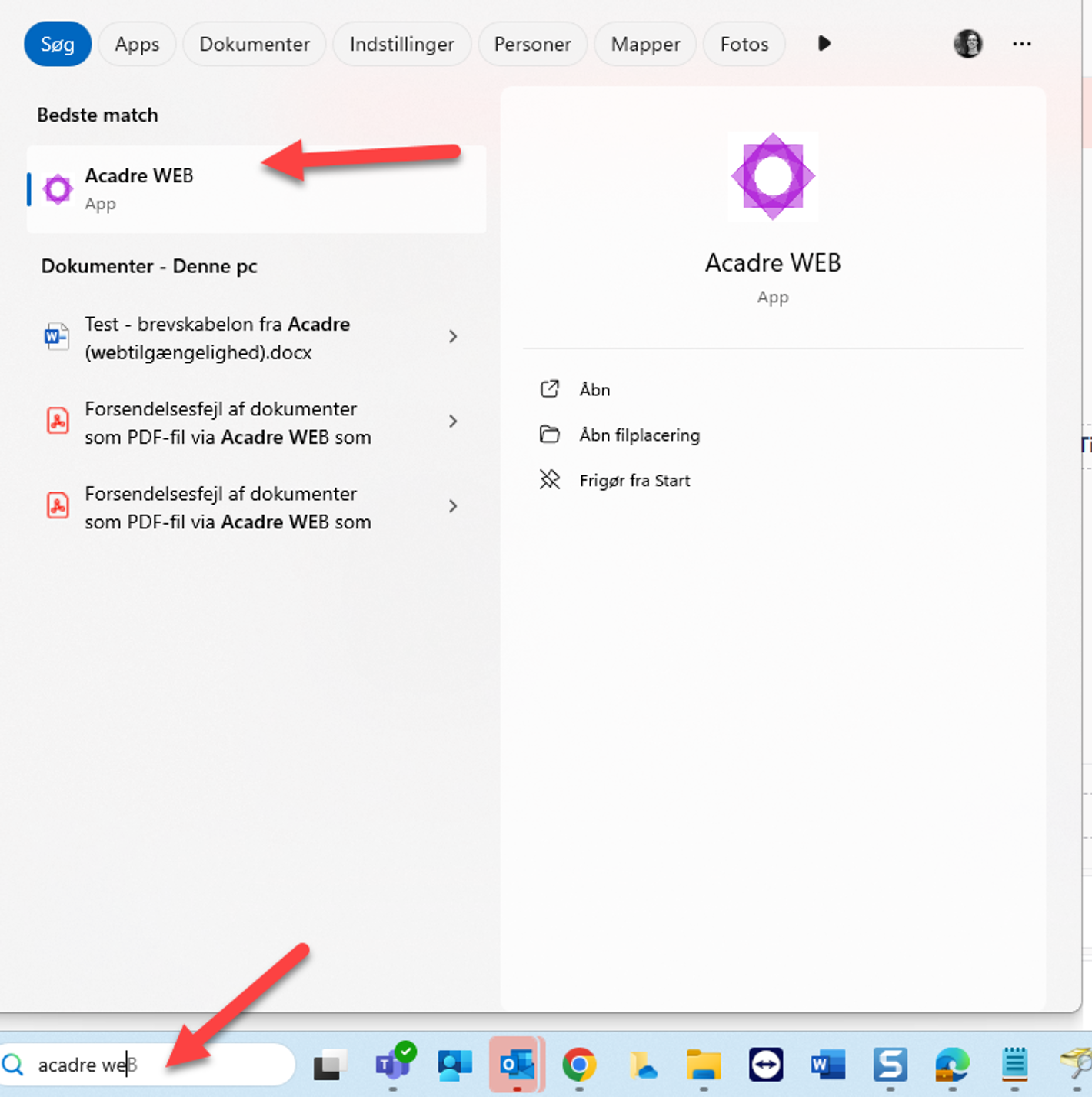This screenshot has width=1092, height=1097.
Task: Show more search filter categories arrow
Action: pos(824,44)
